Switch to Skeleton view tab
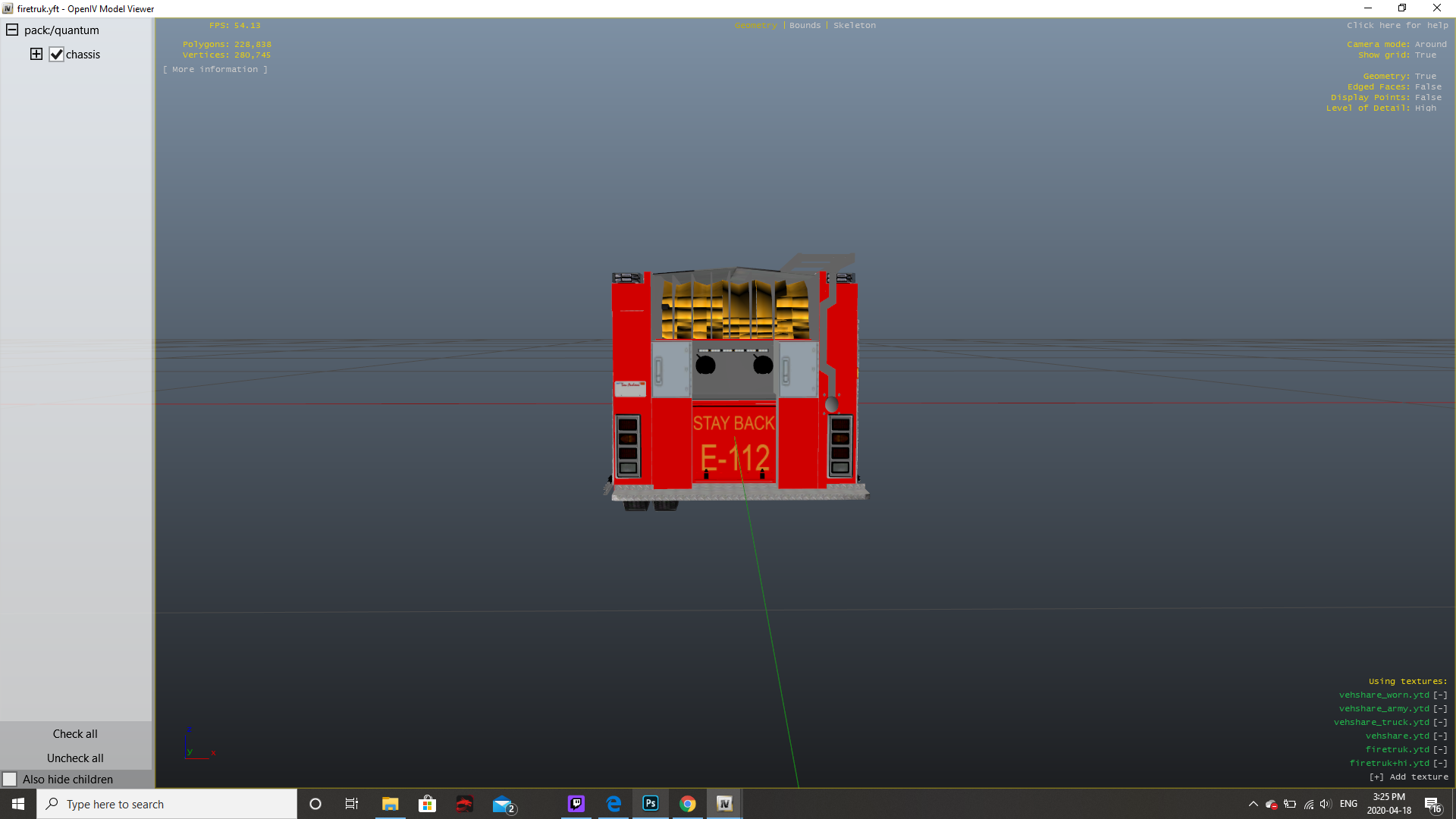Image resolution: width=1456 pixels, height=819 pixels. coord(855,25)
